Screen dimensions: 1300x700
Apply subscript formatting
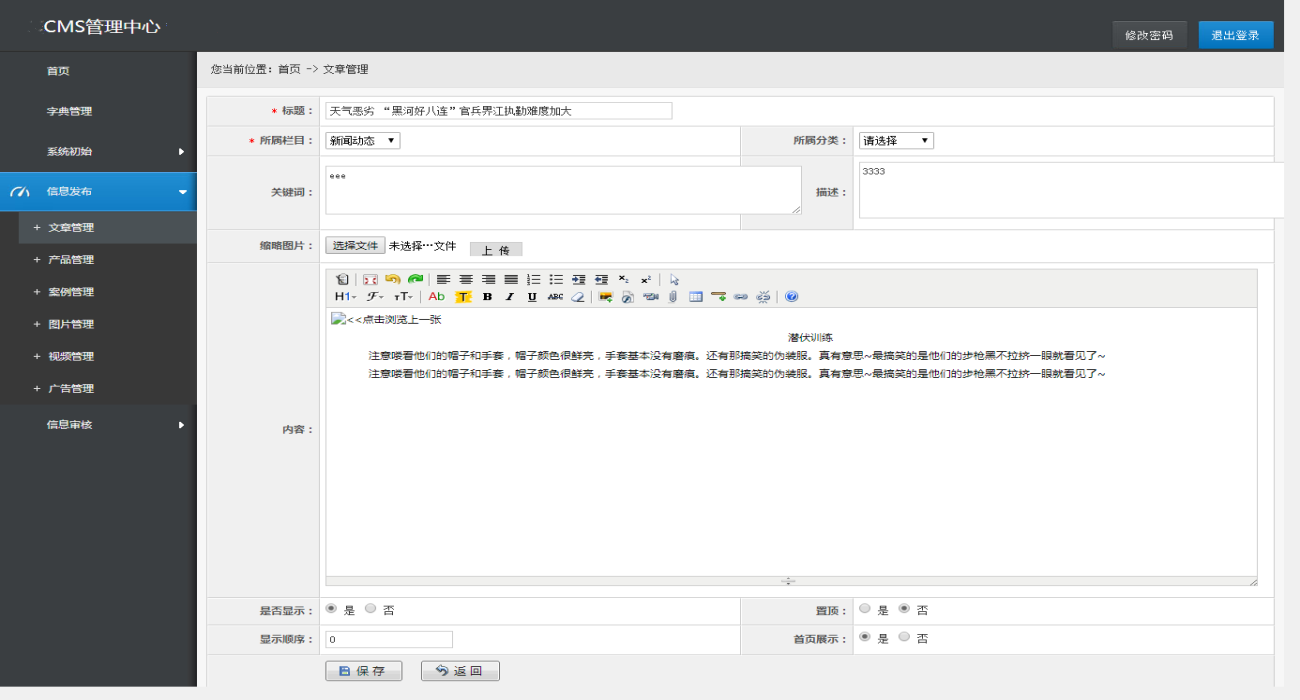pyautogui.click(x=623, y=279)
